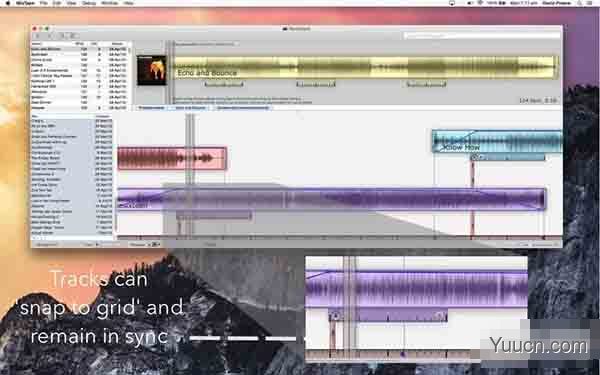Open the Edit menu
The height and width of the screenshot is (375, 600).
click(57, 3)
